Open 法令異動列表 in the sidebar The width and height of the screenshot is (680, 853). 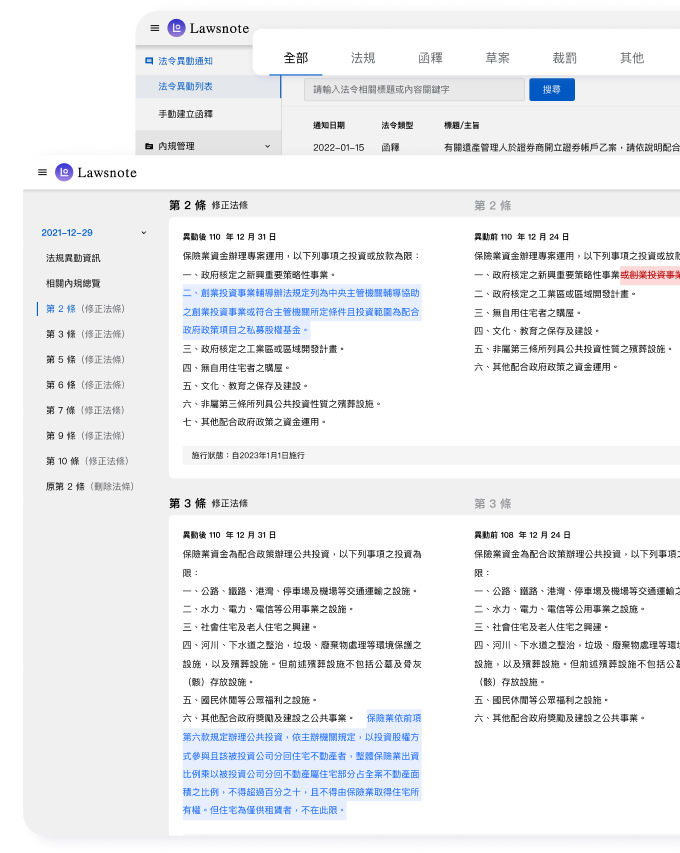point(185,87)
